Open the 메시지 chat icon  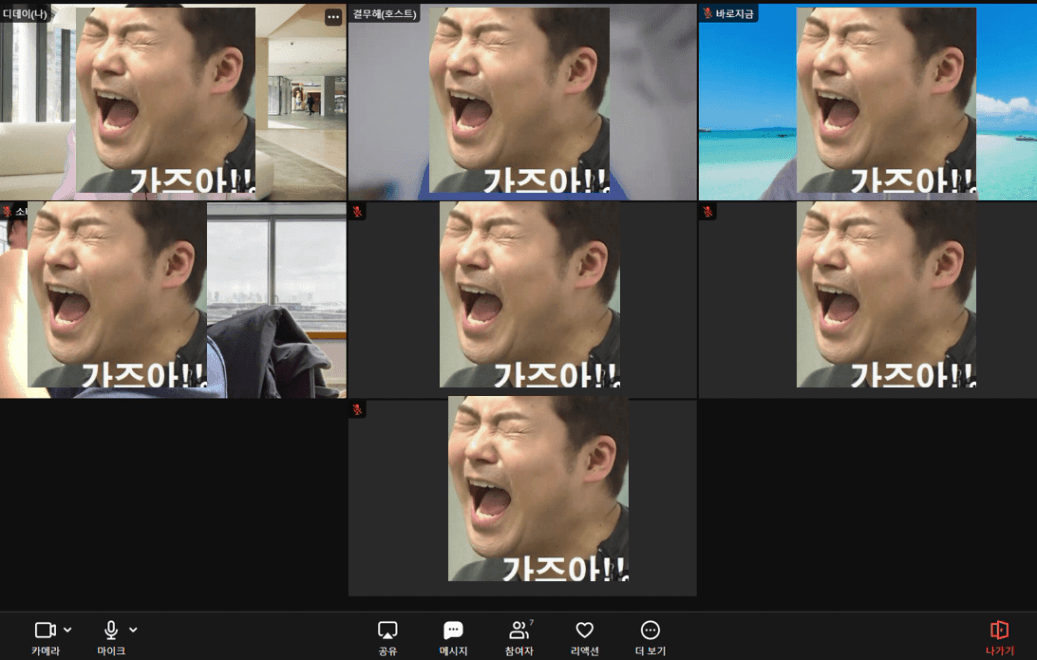(453, 630)
